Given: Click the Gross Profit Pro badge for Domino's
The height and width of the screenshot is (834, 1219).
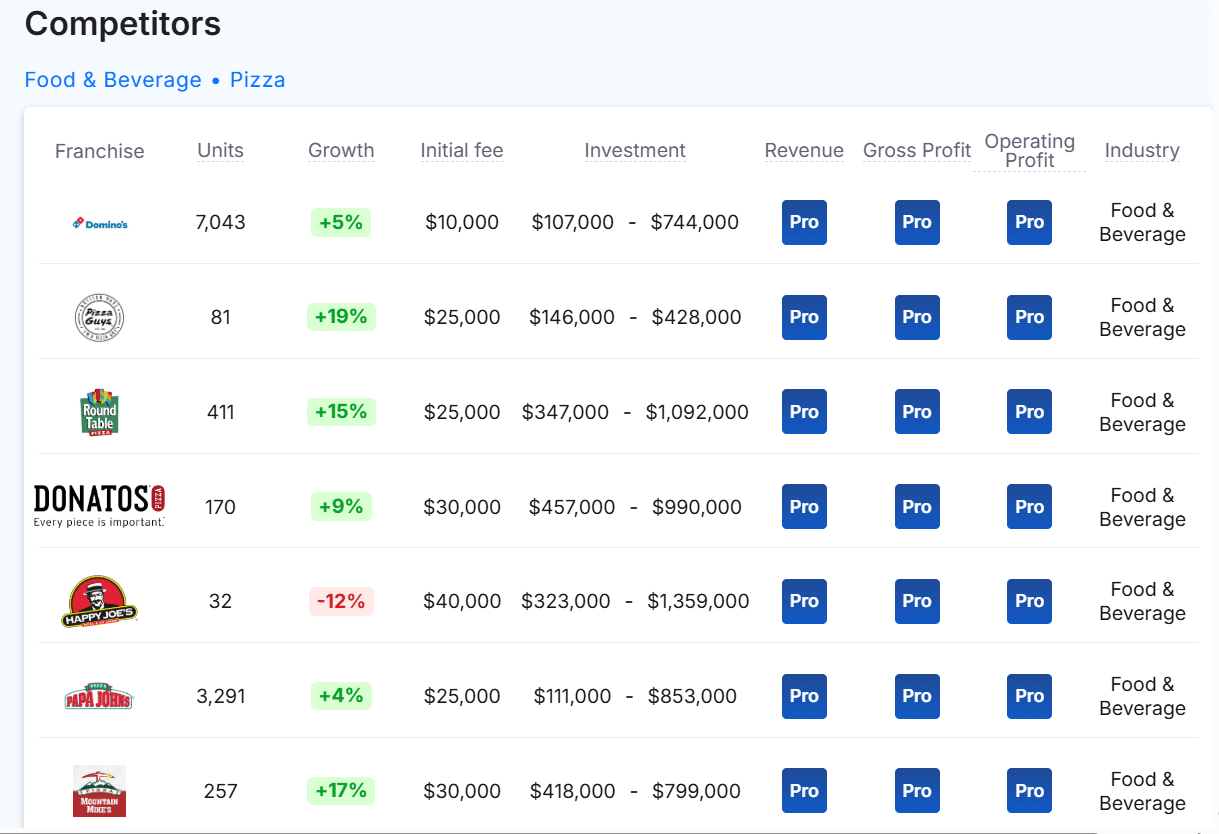Looking at the screenshot, I should (917, 222).
